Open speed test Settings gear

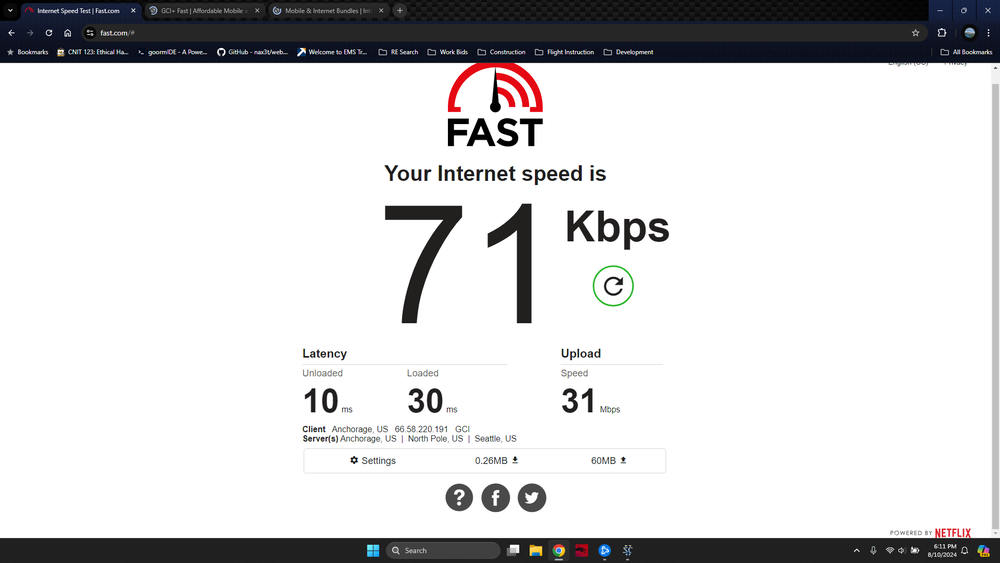pyautogui.click(x=373, y=460)
